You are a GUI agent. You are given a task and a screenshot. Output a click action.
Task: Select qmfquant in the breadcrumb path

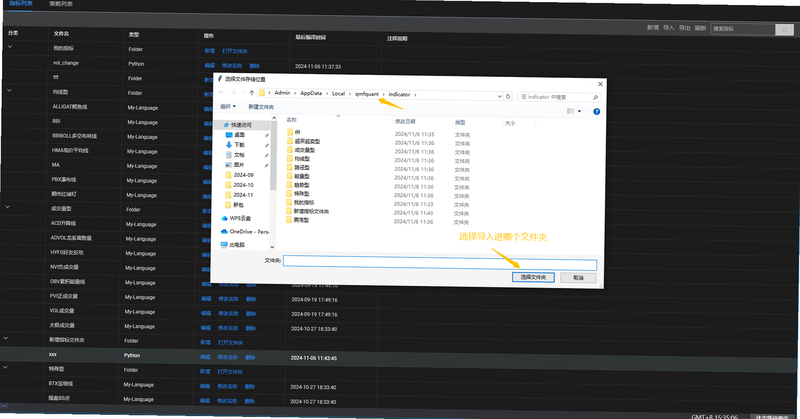(x=367, y=94)
